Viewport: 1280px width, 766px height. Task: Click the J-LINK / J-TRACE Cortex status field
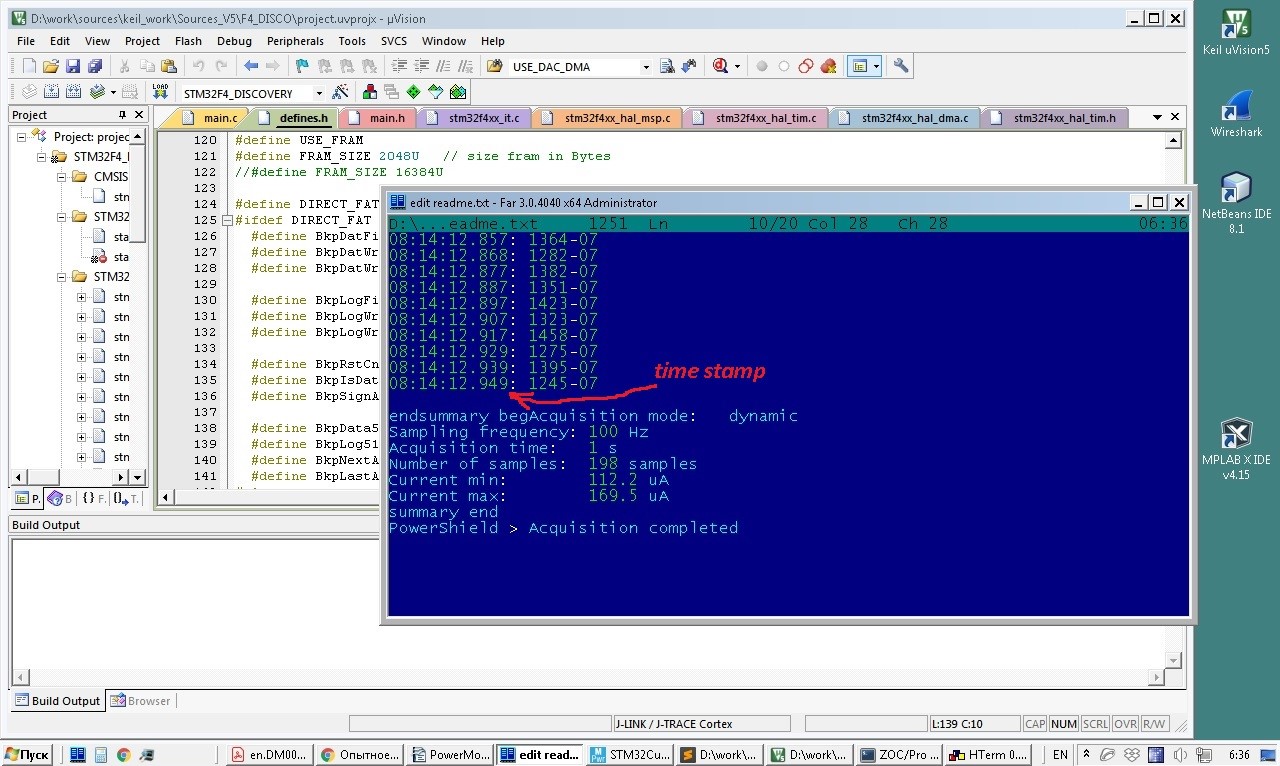tap(701, 724)
